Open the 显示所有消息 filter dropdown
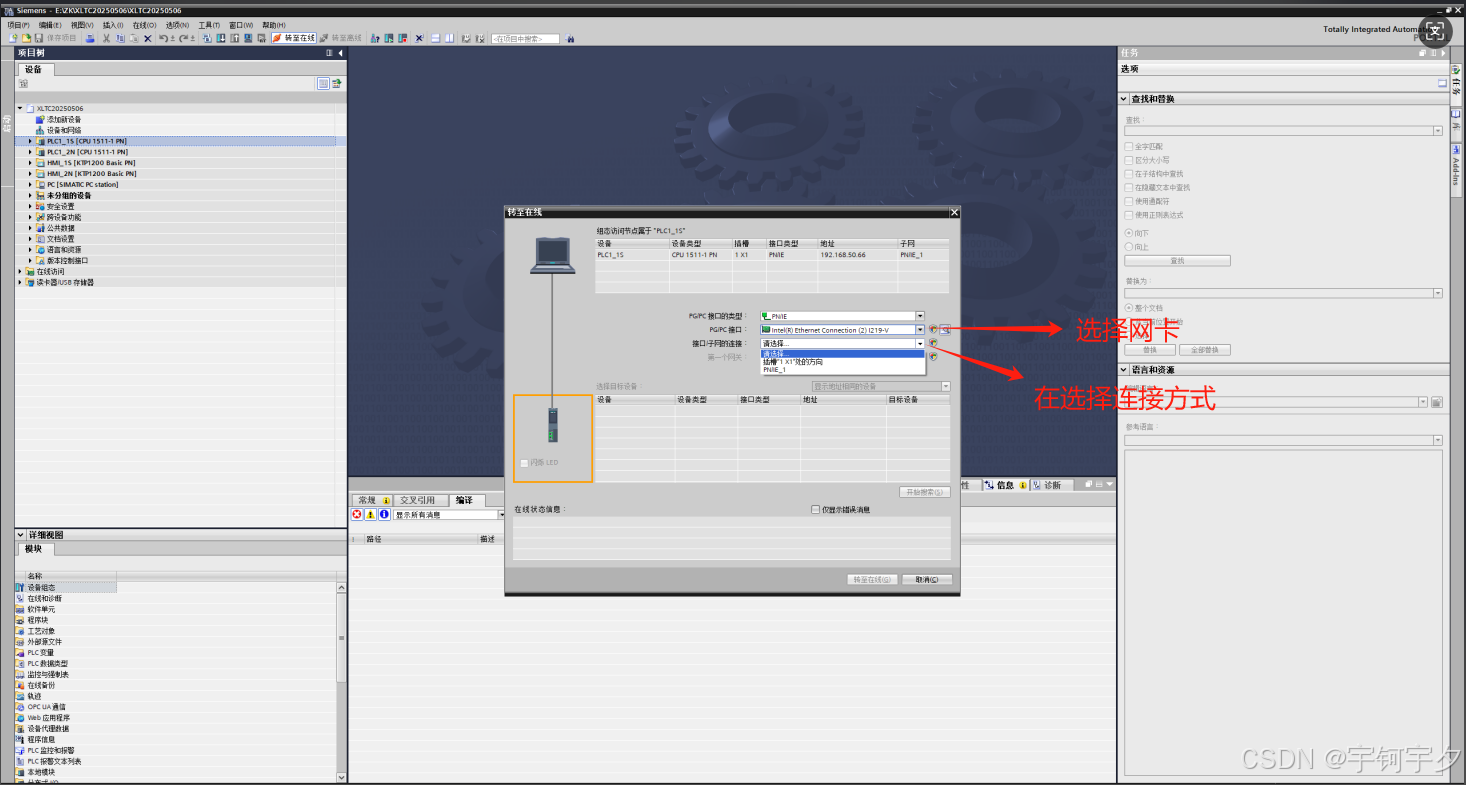The width and height of the screenshot is (1466, 785). 501,515
